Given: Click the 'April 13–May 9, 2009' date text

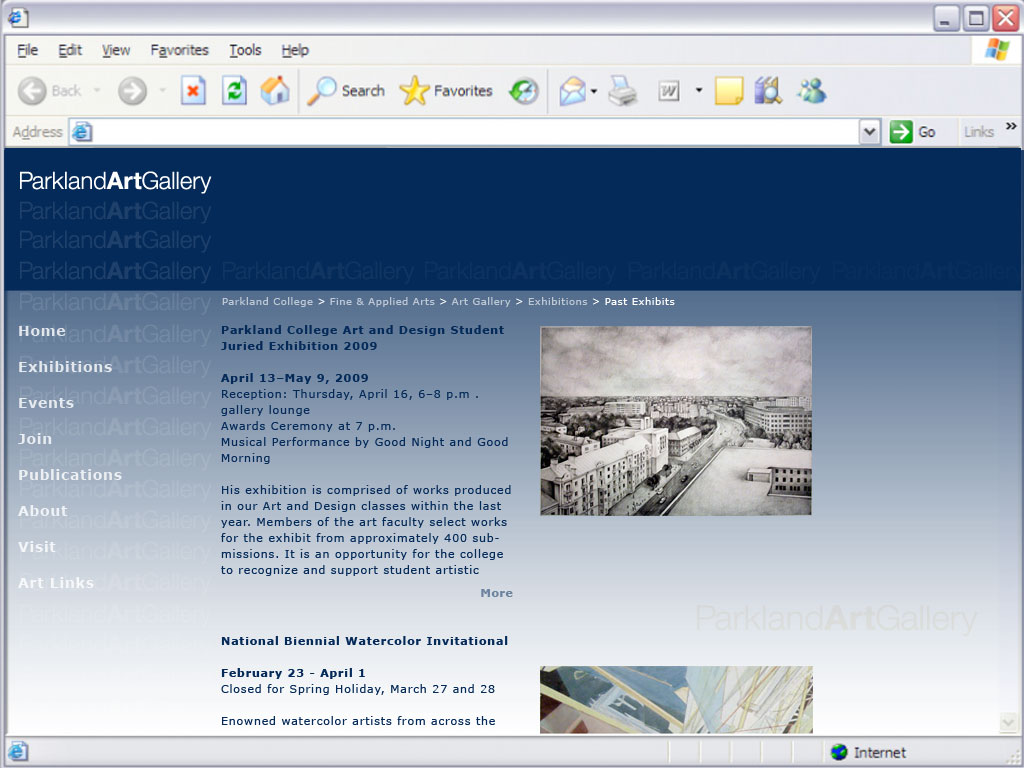Looking at the screenshot, I should click(x=295, y=378).
